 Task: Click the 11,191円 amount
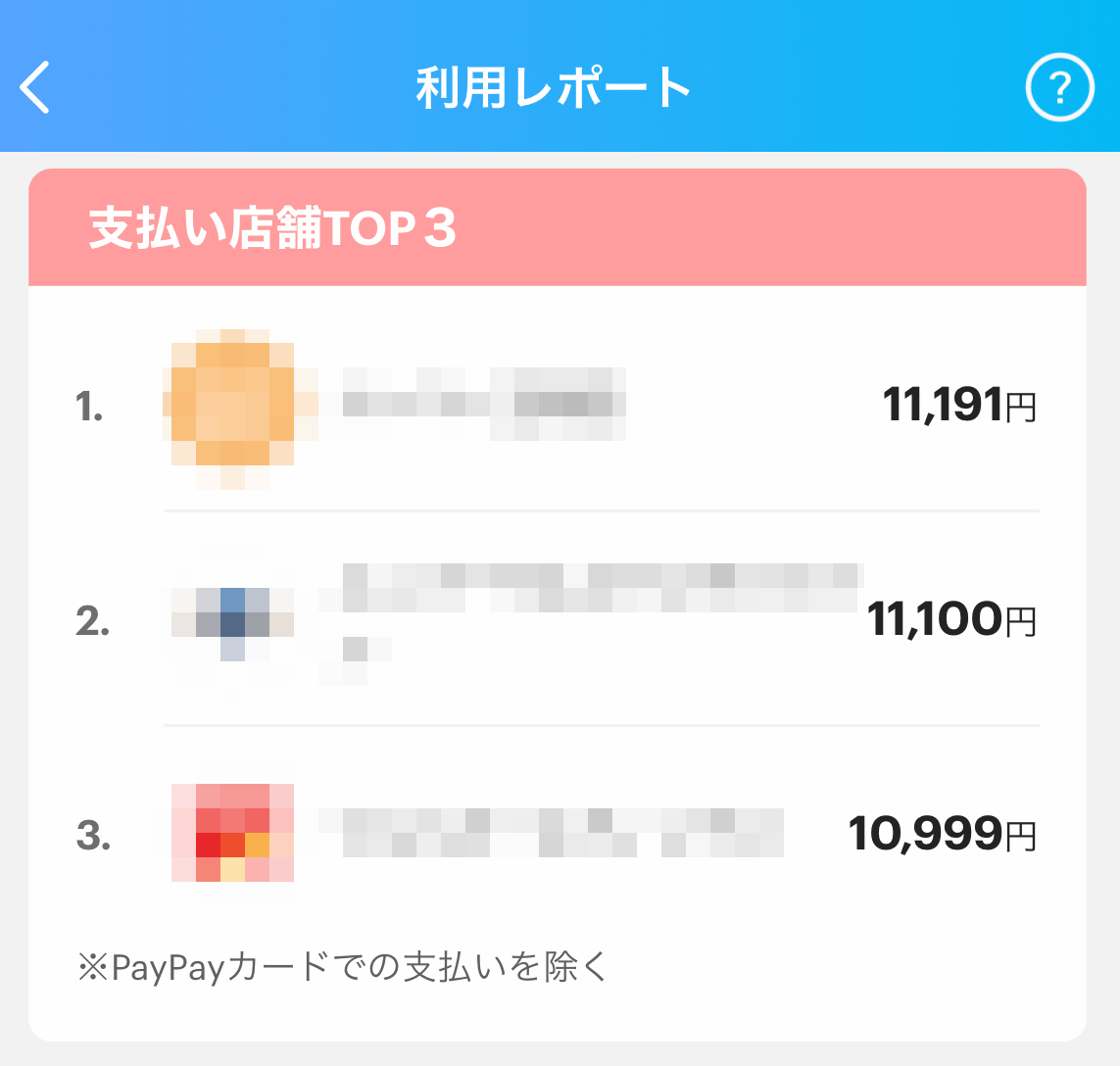[x=958, y=405]
